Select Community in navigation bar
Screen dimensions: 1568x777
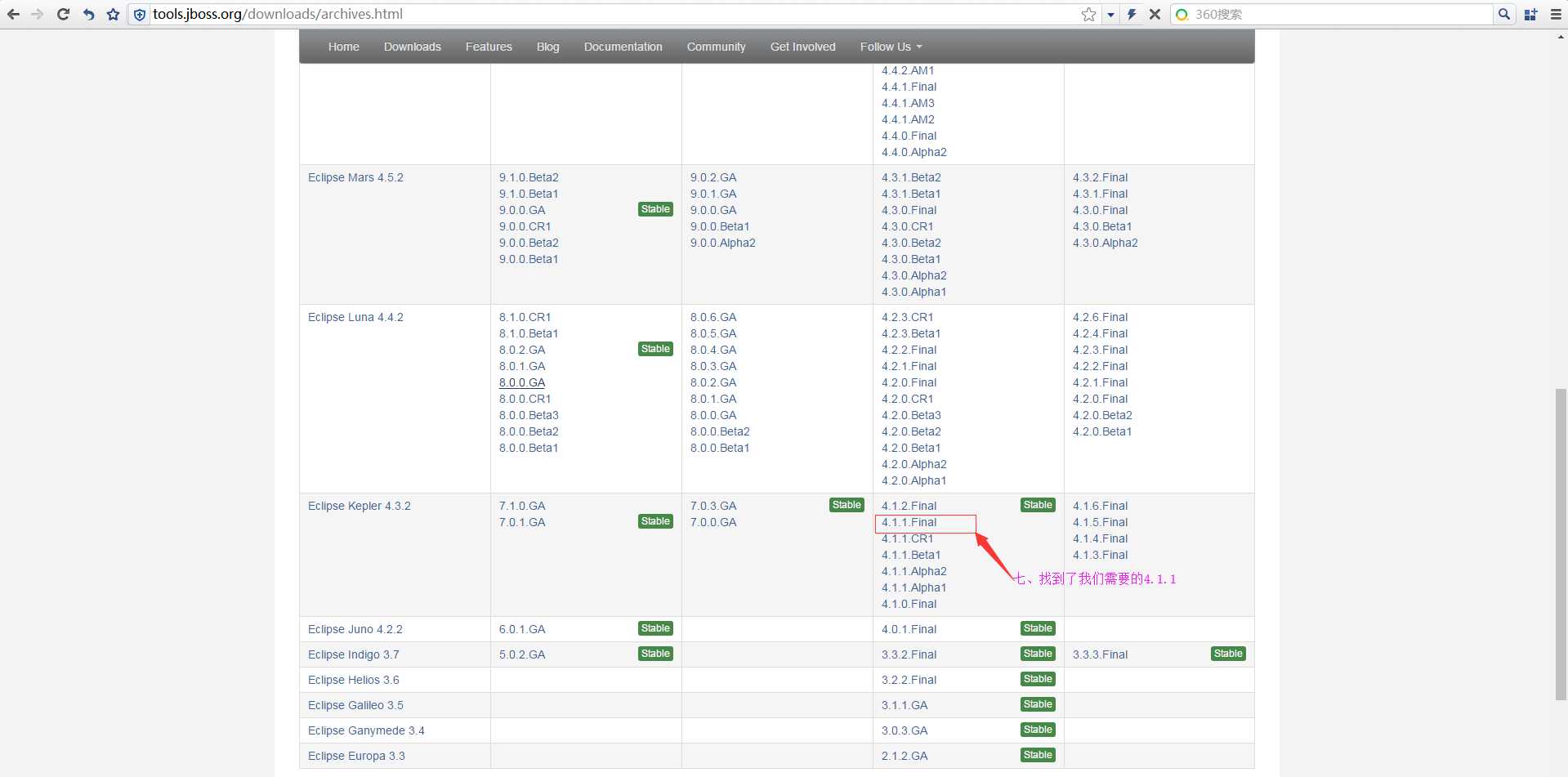716,47
